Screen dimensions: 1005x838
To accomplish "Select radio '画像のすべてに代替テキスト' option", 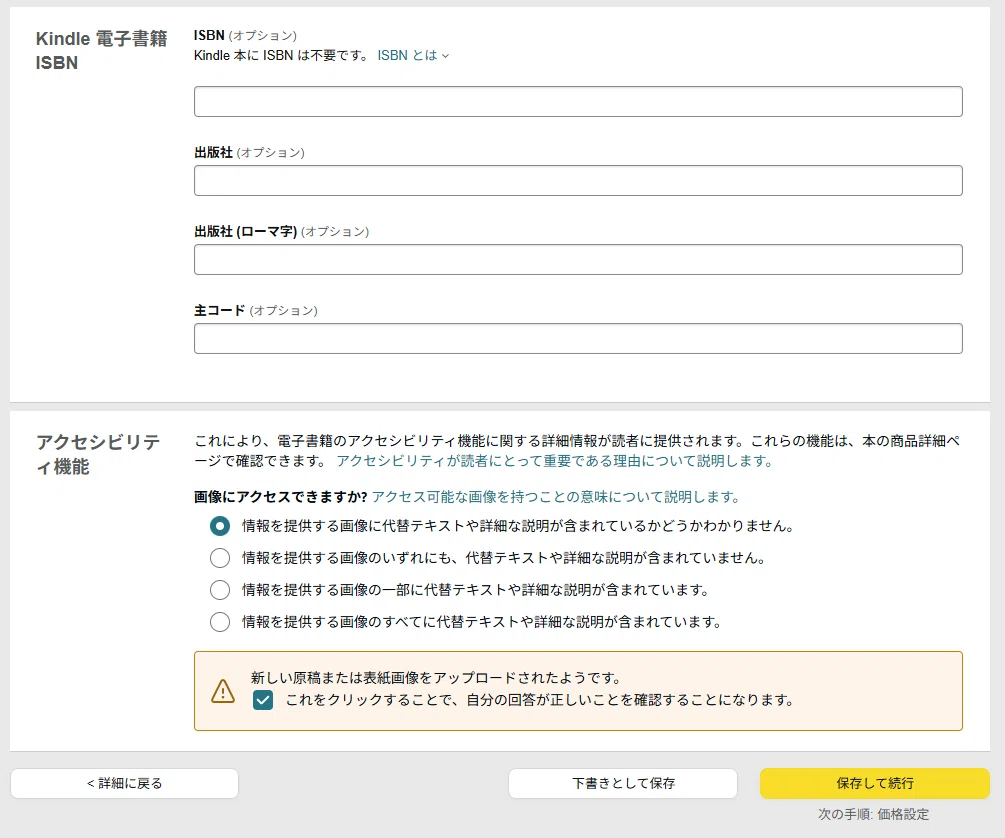I will tap(220, 622).
